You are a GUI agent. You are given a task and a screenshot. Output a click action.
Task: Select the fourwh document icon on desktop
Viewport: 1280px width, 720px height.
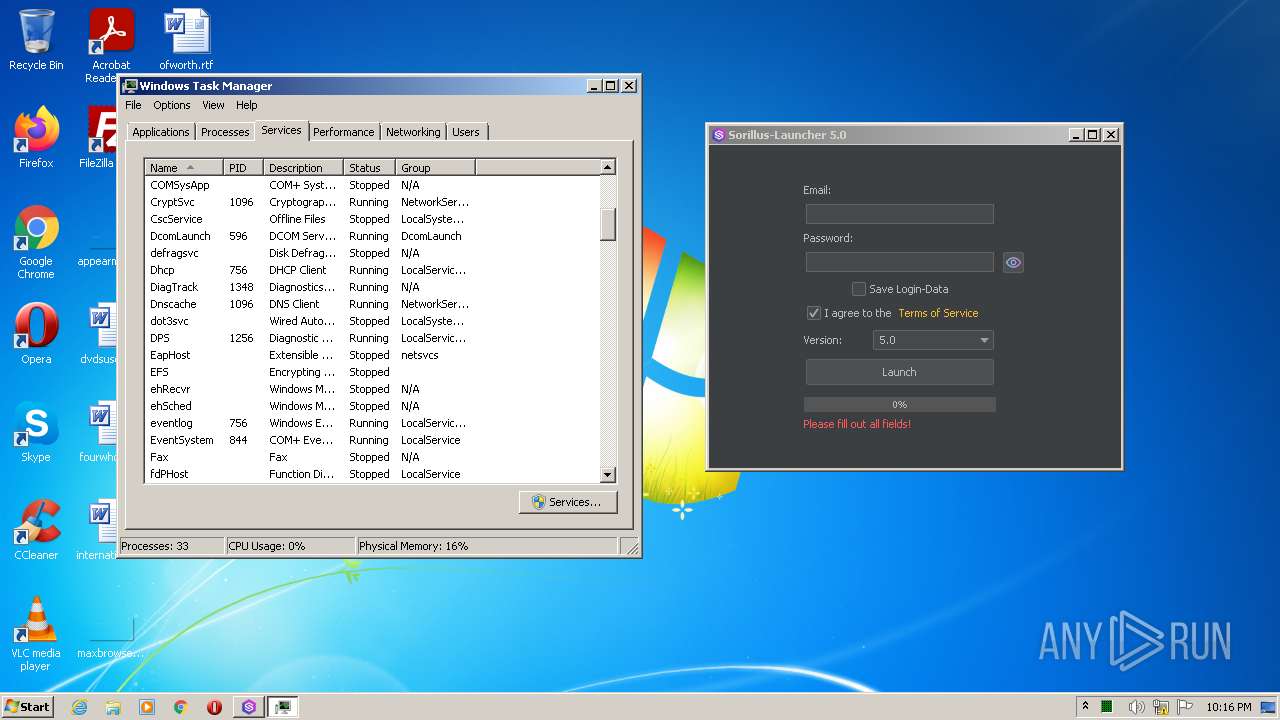click(100, 431)
